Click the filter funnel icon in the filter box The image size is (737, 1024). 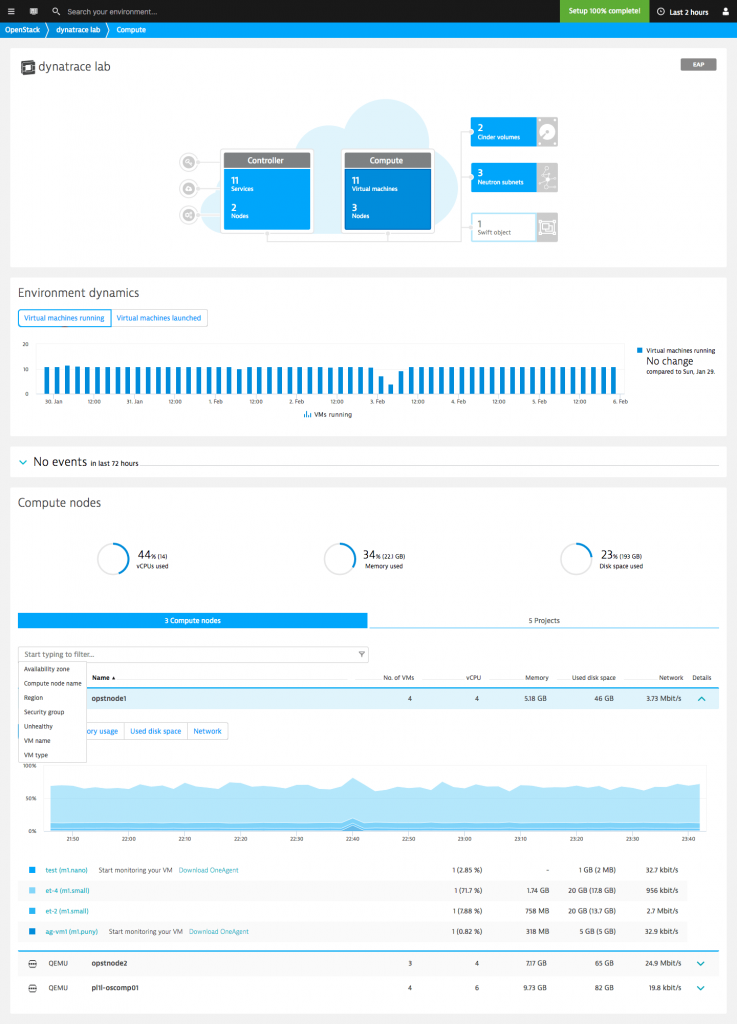tap(362, 654)
